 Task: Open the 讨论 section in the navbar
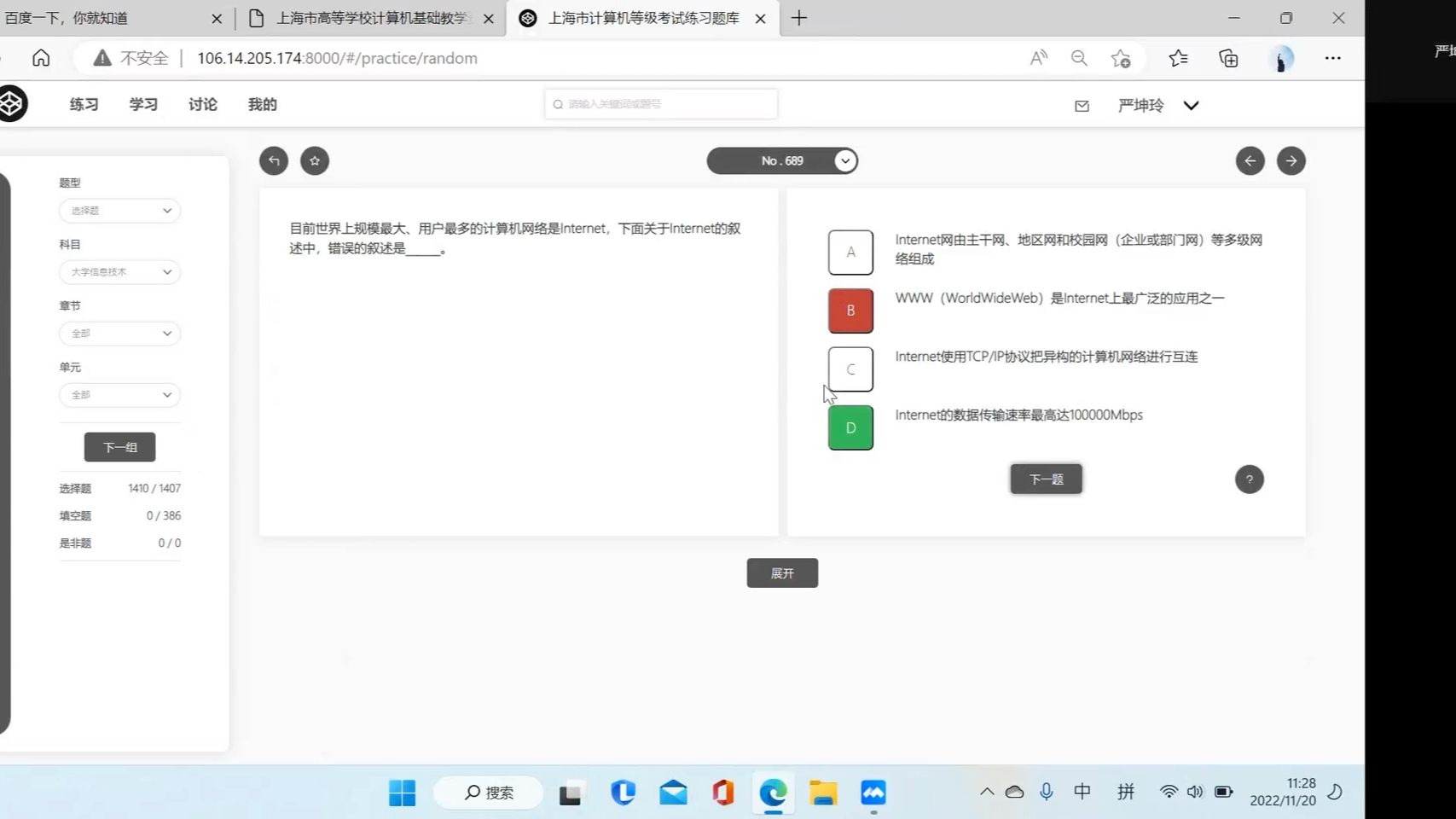click(x=201, y=103)
